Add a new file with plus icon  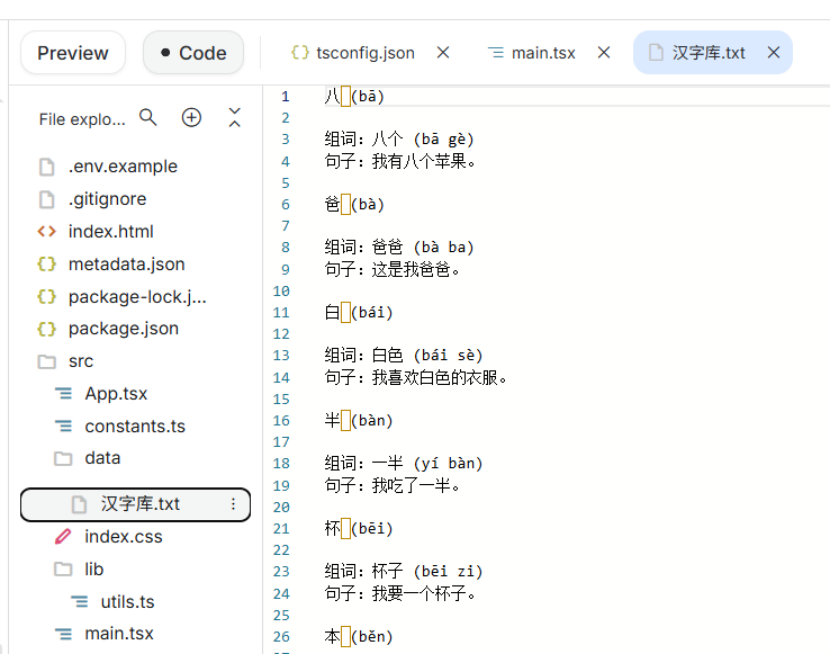[191, 118]
